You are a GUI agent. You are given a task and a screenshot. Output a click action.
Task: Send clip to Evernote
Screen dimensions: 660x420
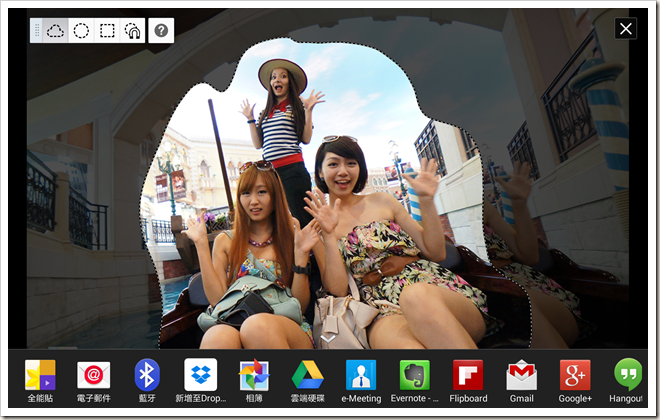click(415, 380)
